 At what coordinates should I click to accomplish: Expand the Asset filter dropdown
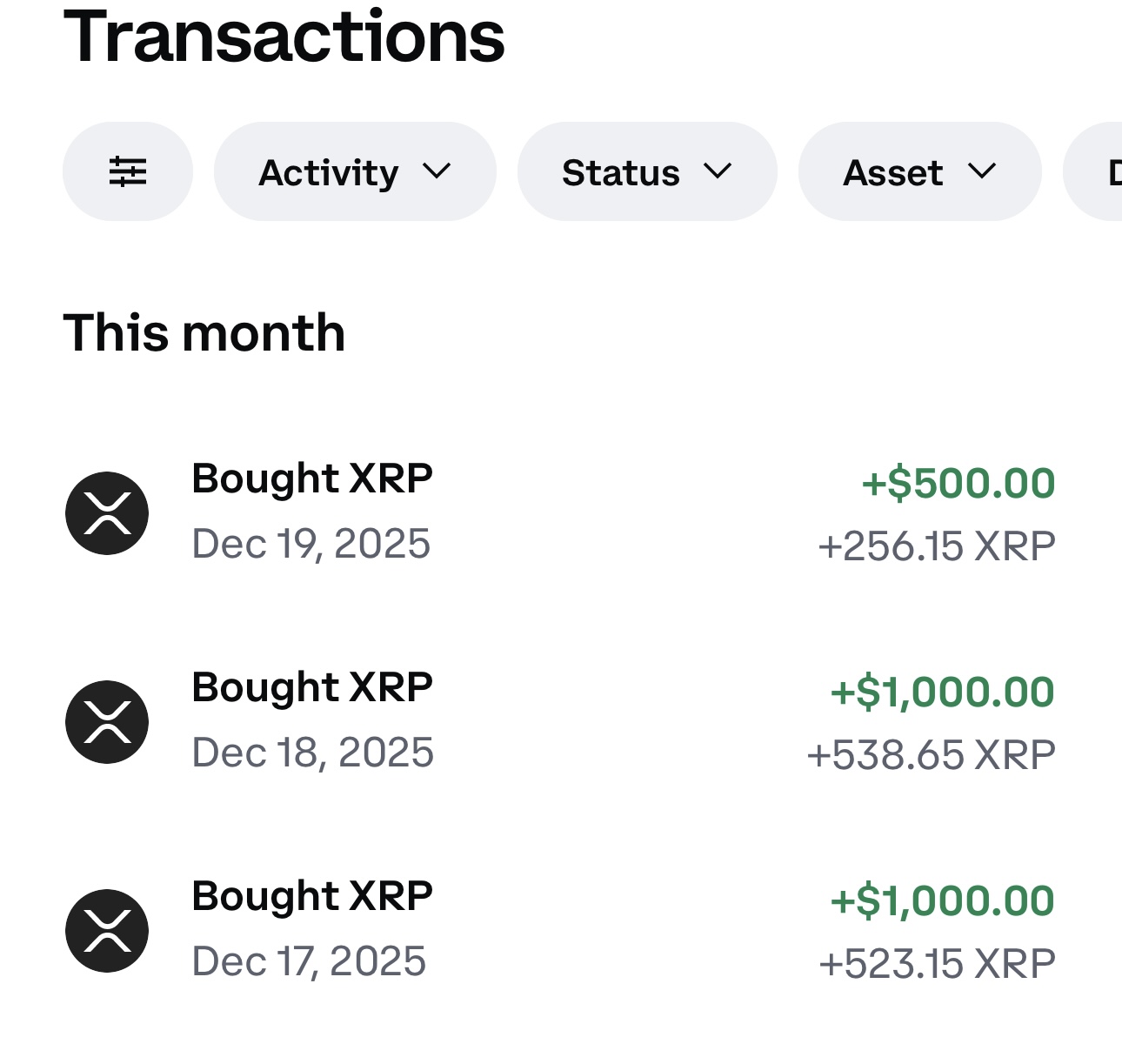[x=918, y=171]
